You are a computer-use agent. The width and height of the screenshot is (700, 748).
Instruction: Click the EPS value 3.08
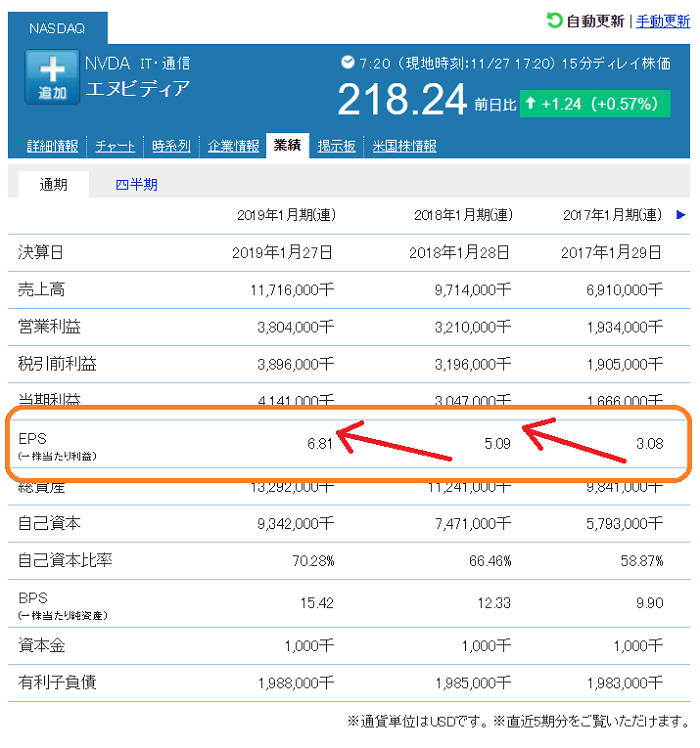pos(649,444)
